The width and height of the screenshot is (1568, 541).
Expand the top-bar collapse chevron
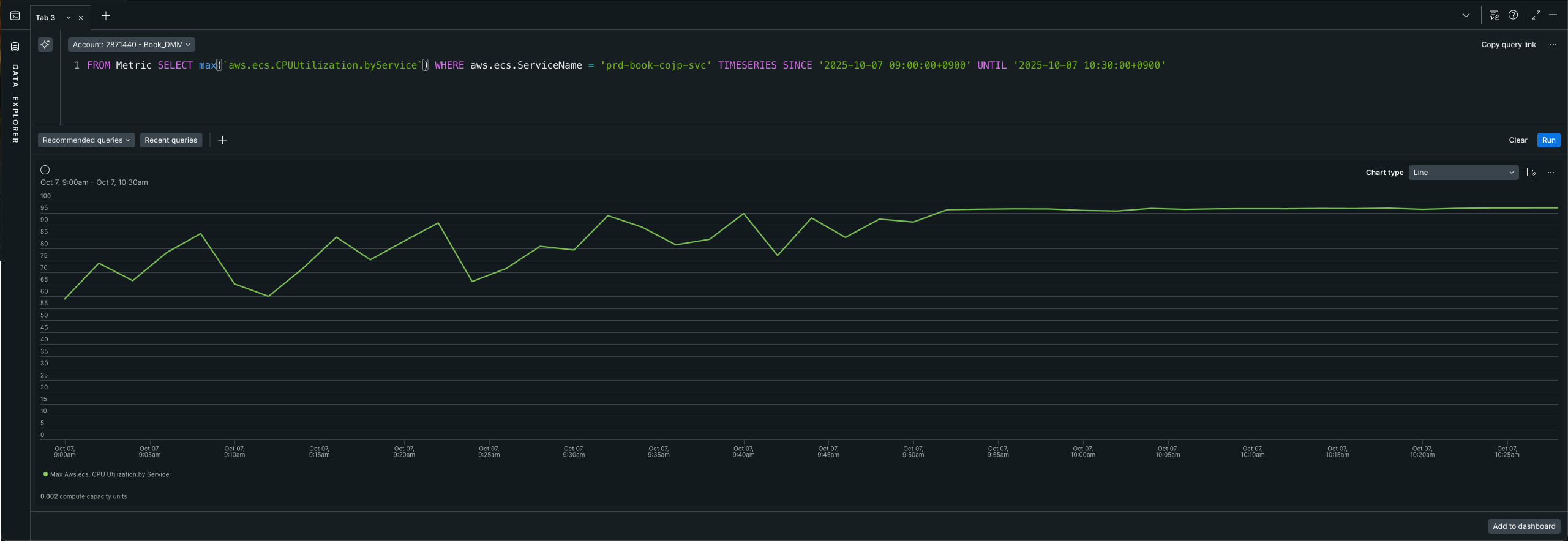point(1466,15)
